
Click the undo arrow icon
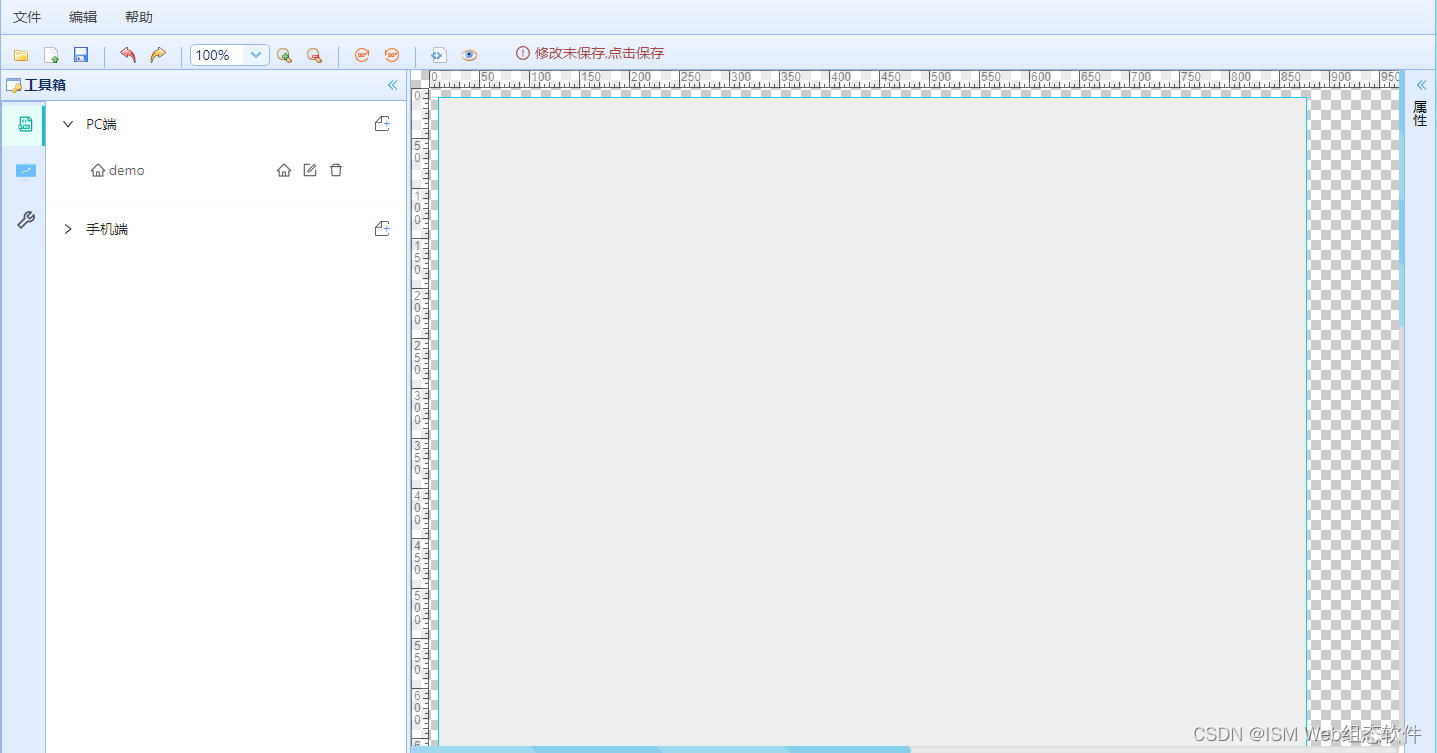tap(127, 55)
